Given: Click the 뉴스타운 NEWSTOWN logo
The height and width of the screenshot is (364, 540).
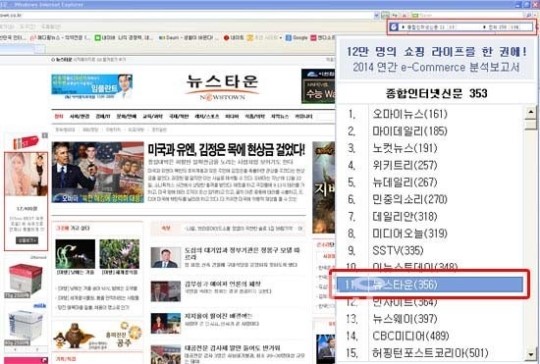Looking at the screenshot, I should pos(222,86).
